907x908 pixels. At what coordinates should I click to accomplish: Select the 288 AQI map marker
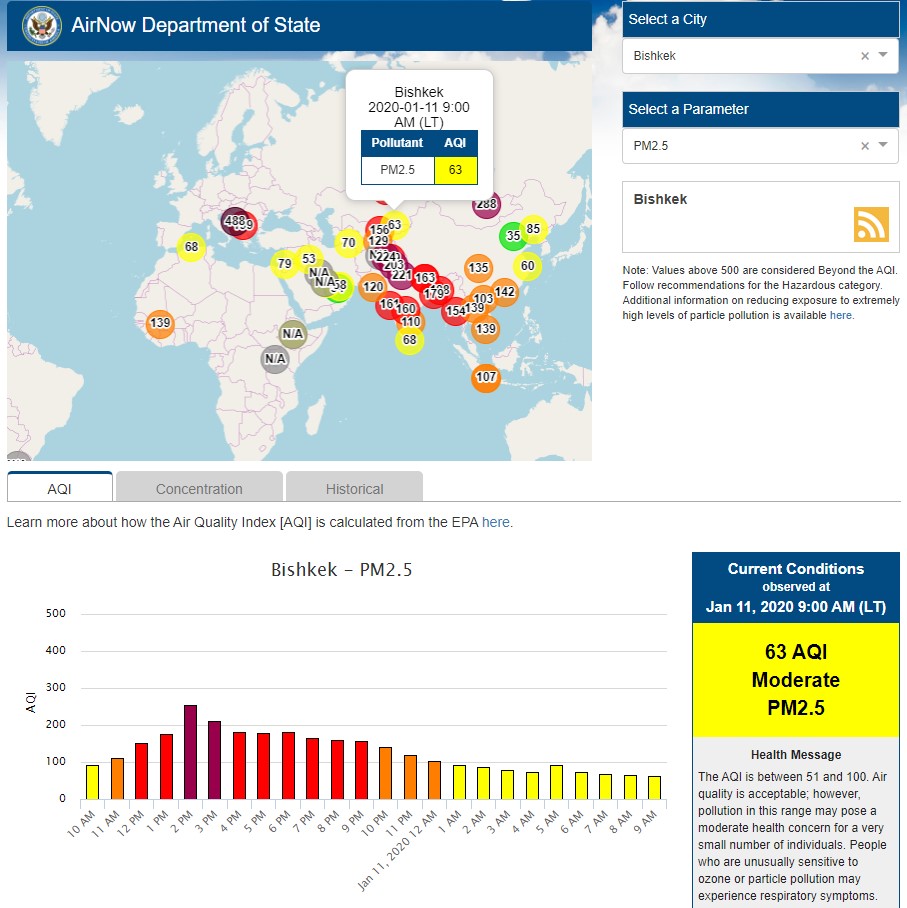pos(486,204)
